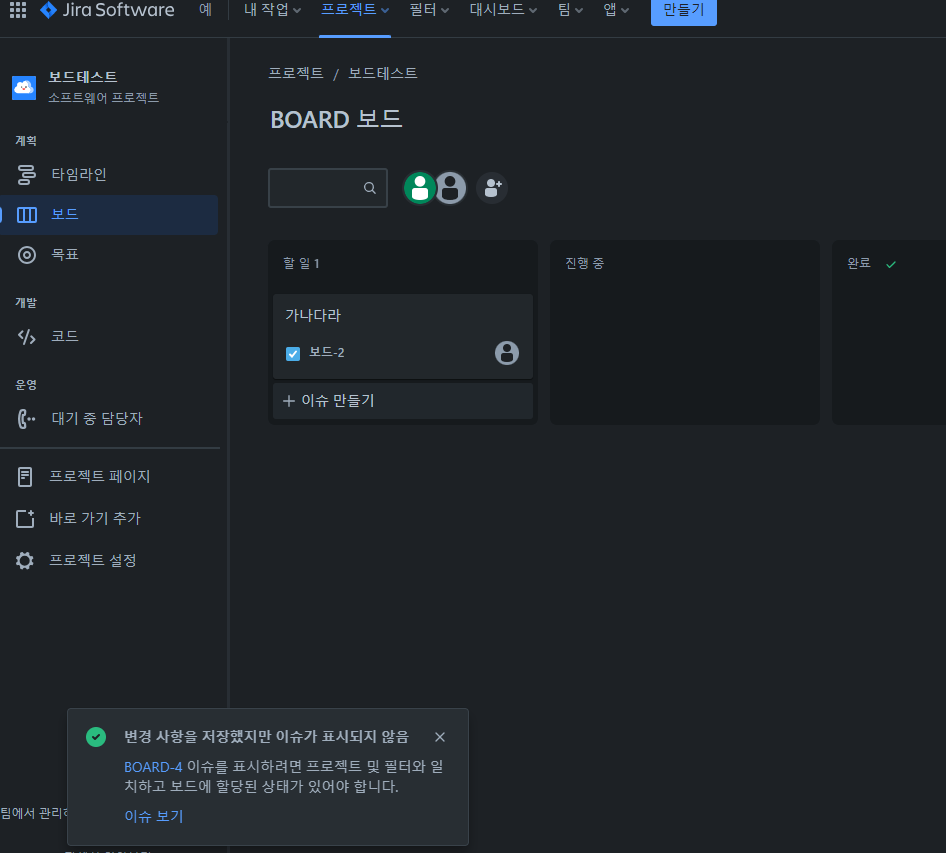Expand the 앱 dropdown menu
Image resolution: width=946 pixels, height=853 pixels.
[616, 10]
